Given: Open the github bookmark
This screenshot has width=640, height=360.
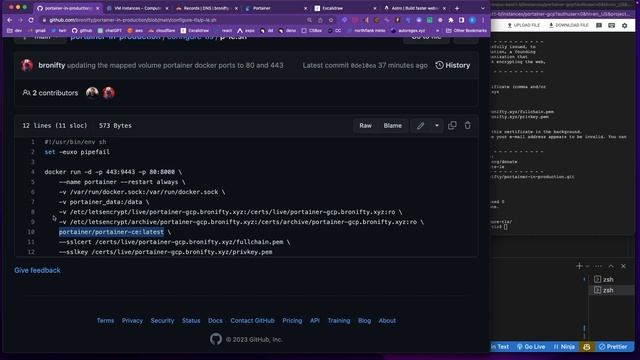Looking at the screenshot, I should point(82,31).
